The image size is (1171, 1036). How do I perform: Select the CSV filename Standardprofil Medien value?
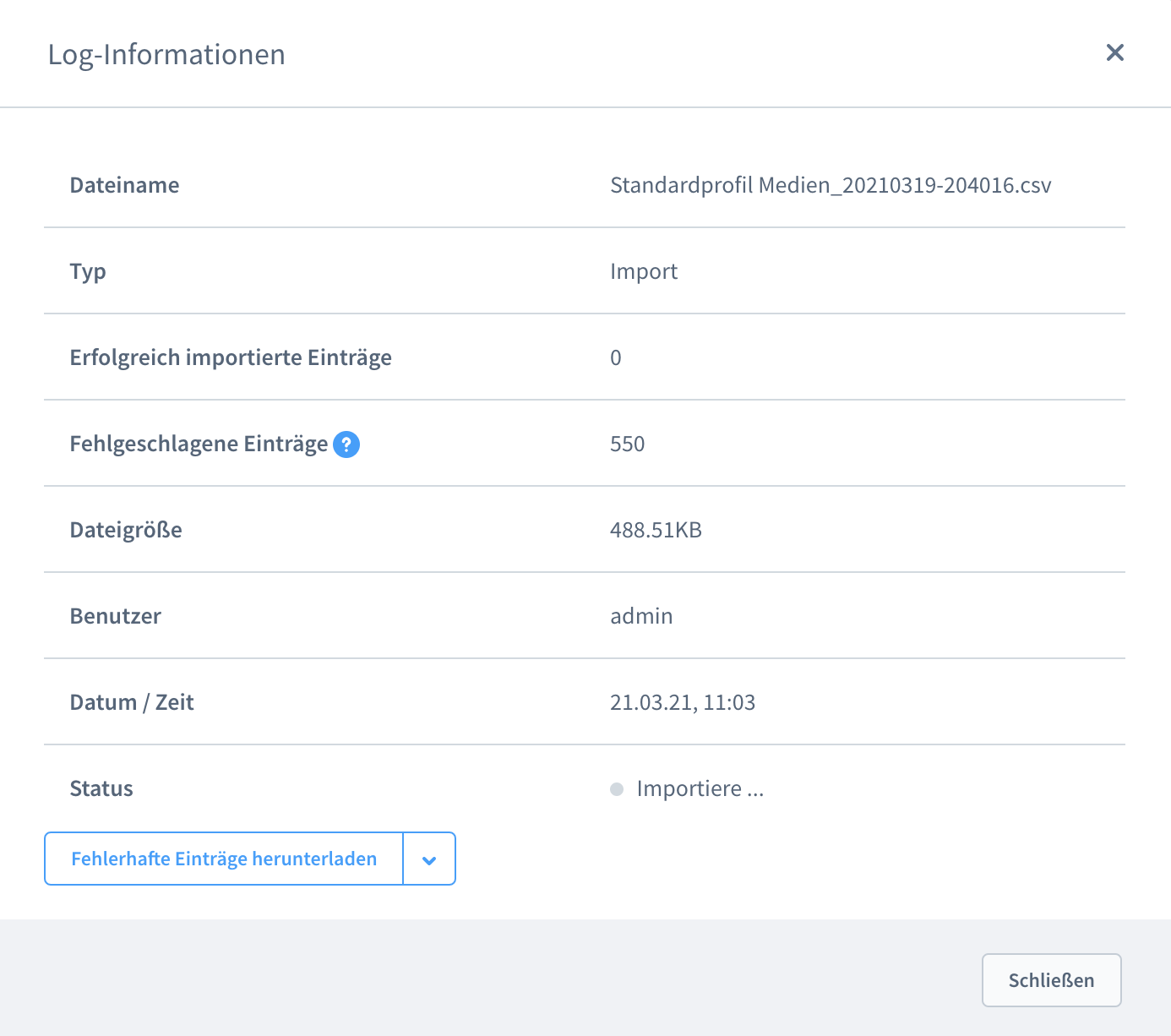click(831, 185)
